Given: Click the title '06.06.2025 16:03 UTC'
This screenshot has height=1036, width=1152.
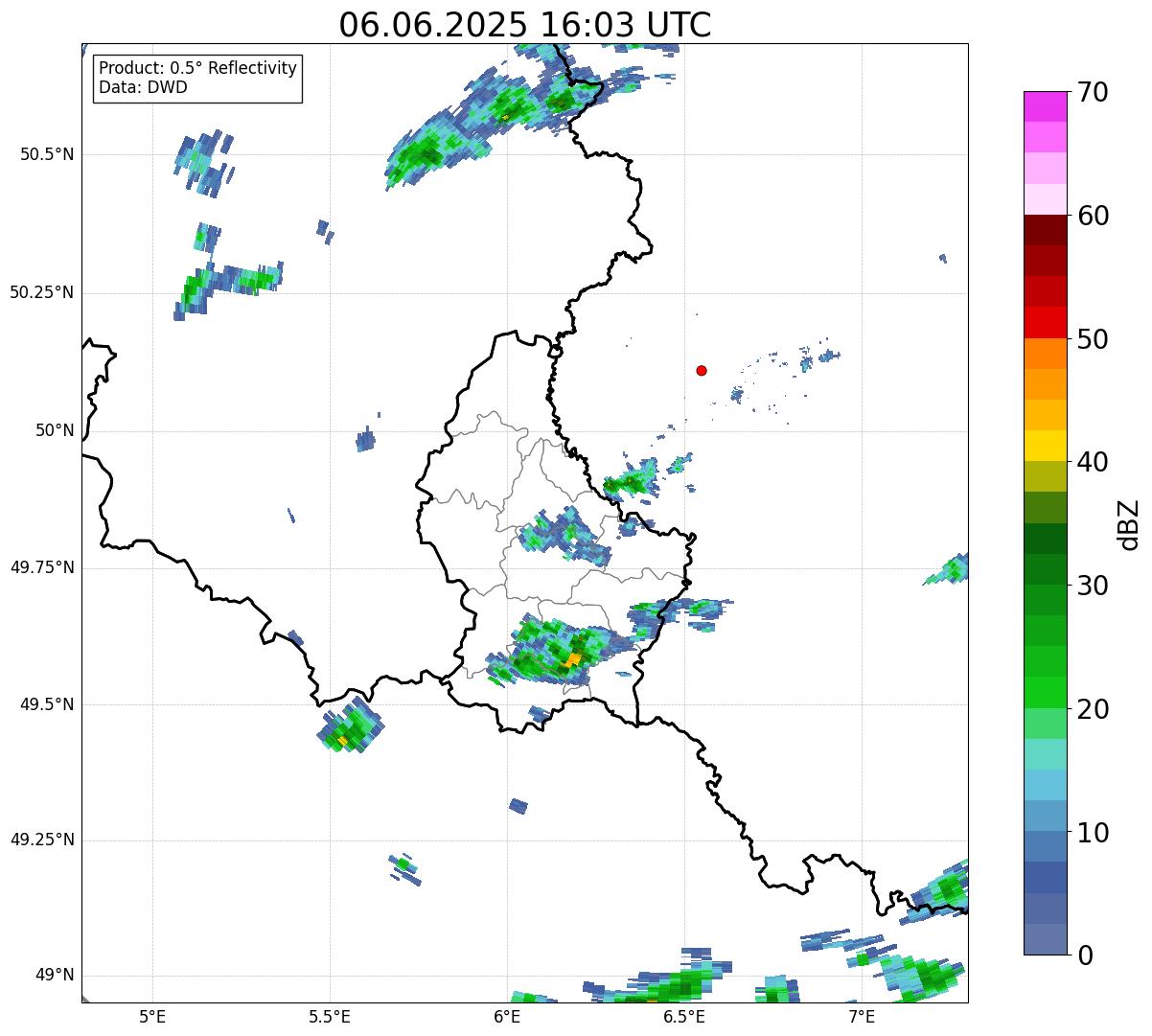Looking at the screenshot, I should coord(525,24).
